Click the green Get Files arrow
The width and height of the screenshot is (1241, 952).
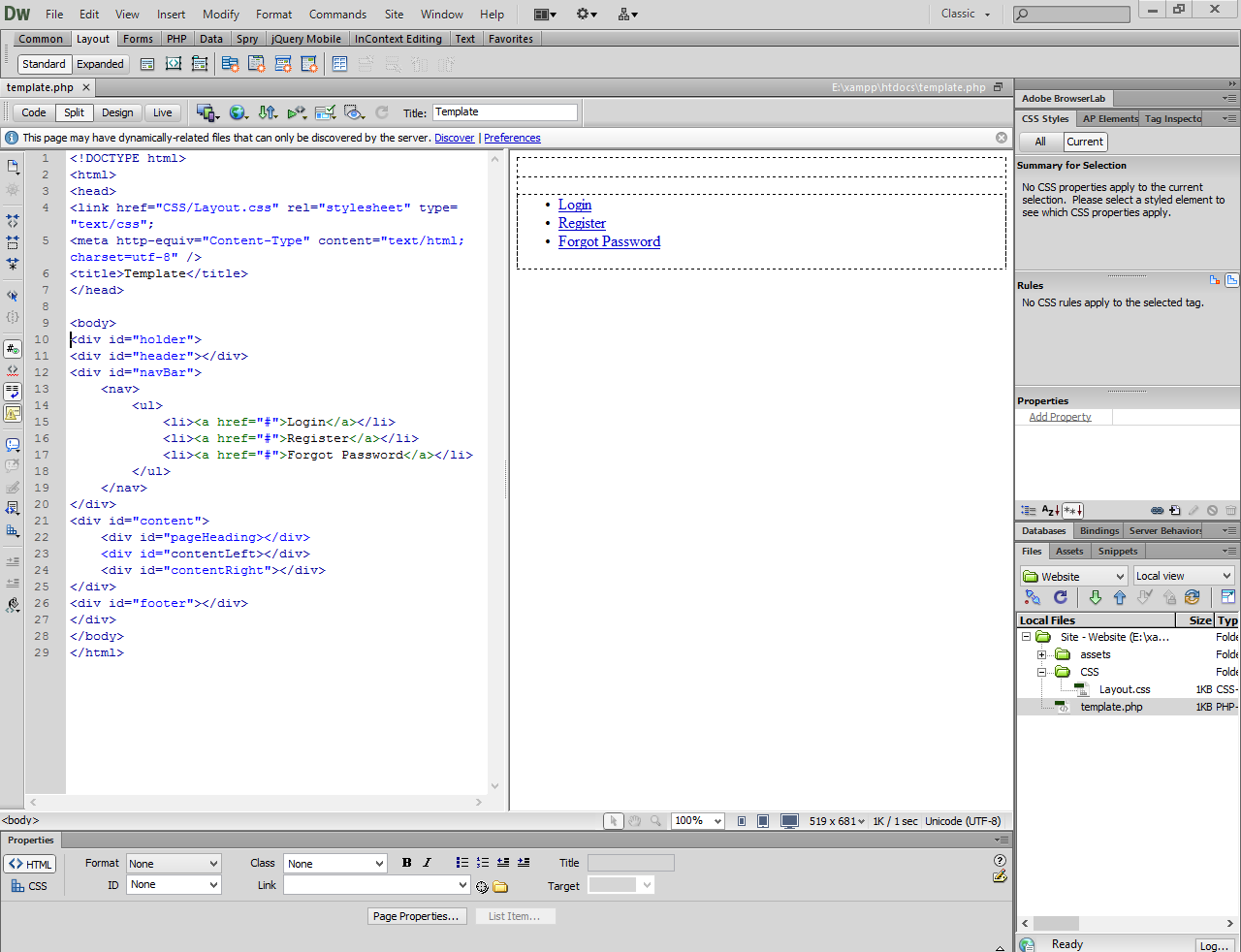[x=1096, y=597]
